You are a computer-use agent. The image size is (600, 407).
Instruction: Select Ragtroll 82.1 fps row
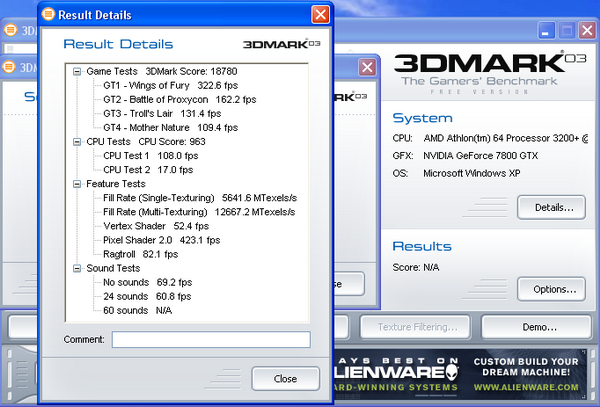(140, 254)
